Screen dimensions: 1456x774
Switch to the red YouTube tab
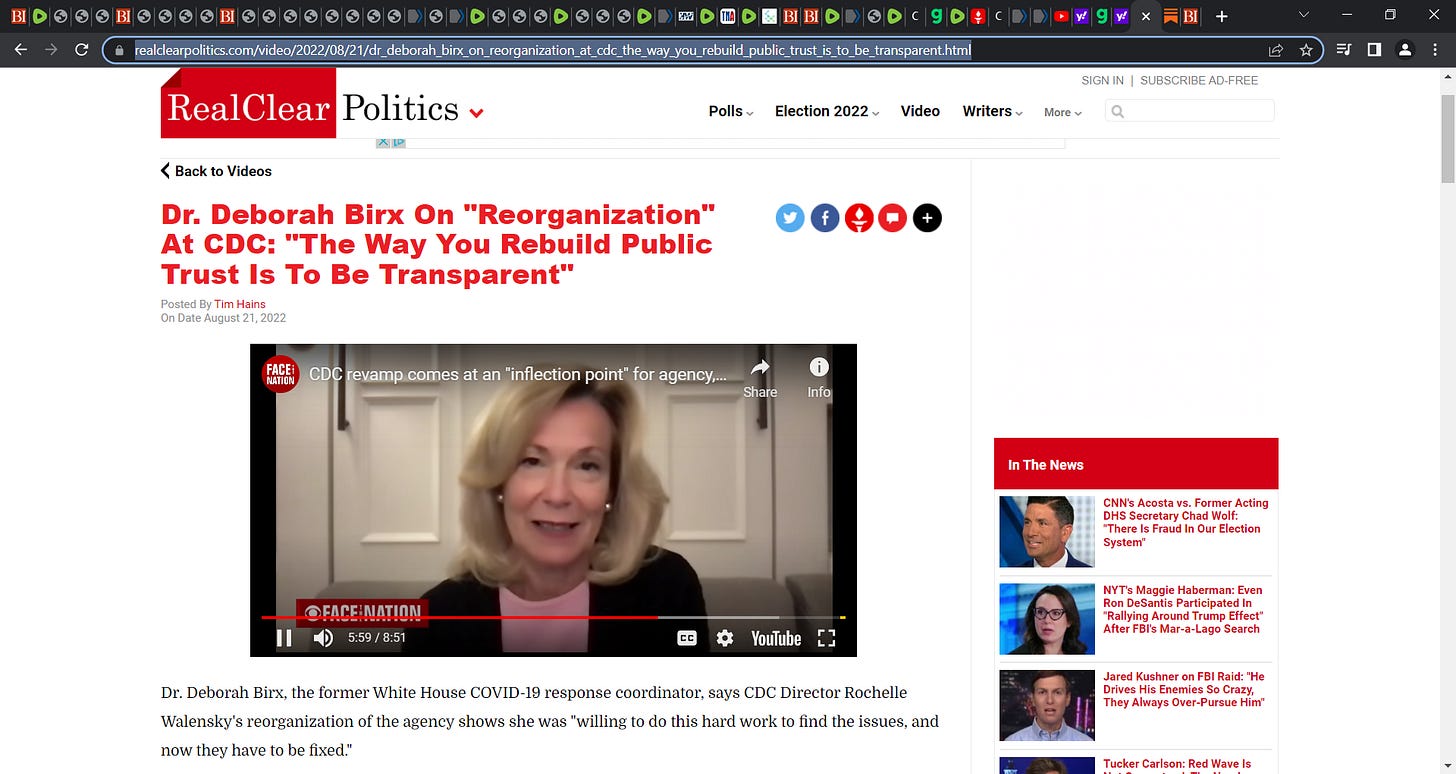tap(1060, 16)
